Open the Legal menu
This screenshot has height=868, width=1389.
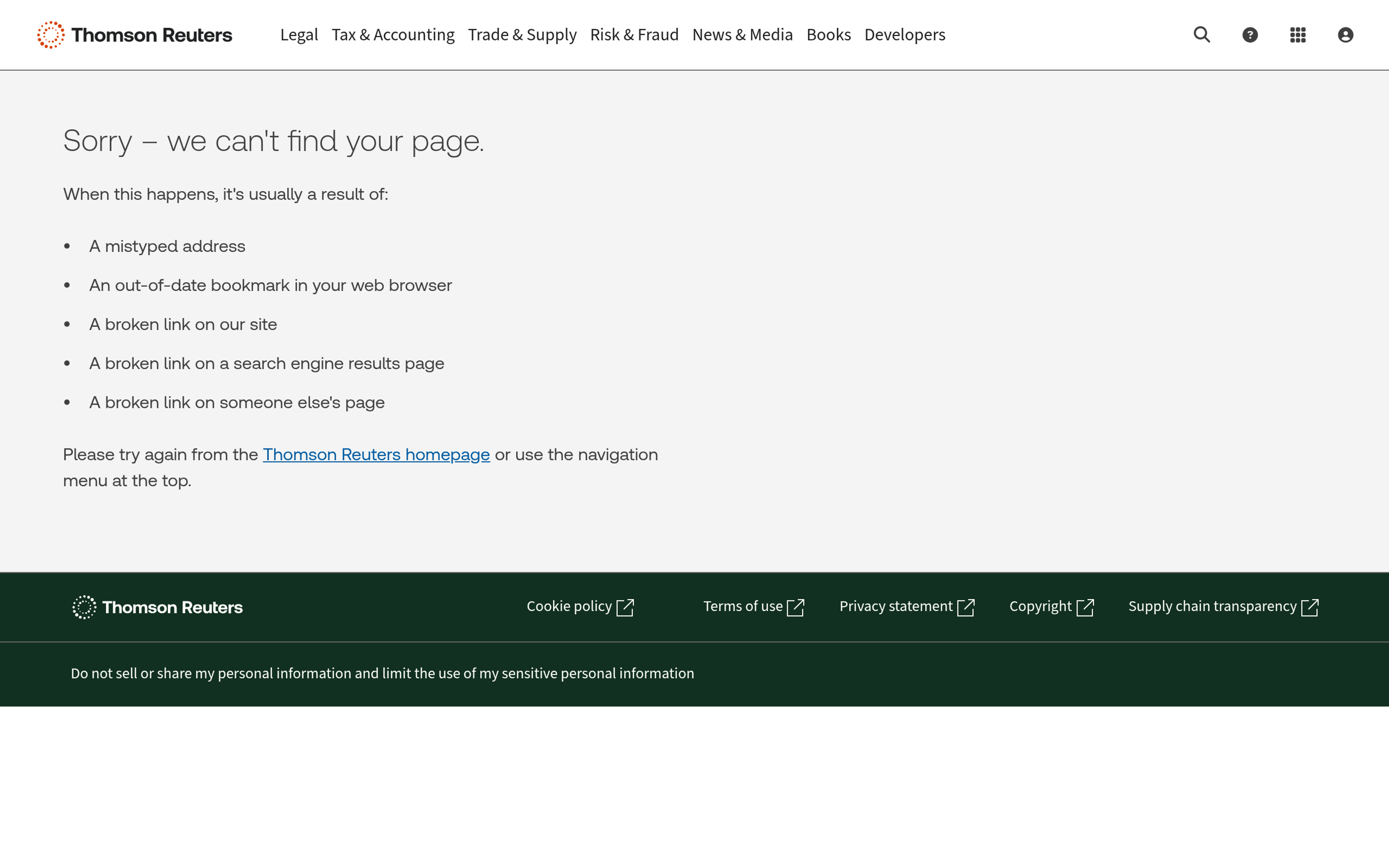299,35
